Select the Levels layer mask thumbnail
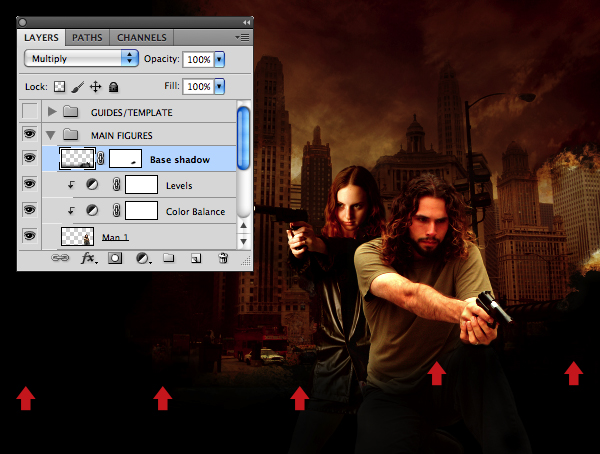The height and width of the screenshot is (454, 600). click(x=142, y=185)
